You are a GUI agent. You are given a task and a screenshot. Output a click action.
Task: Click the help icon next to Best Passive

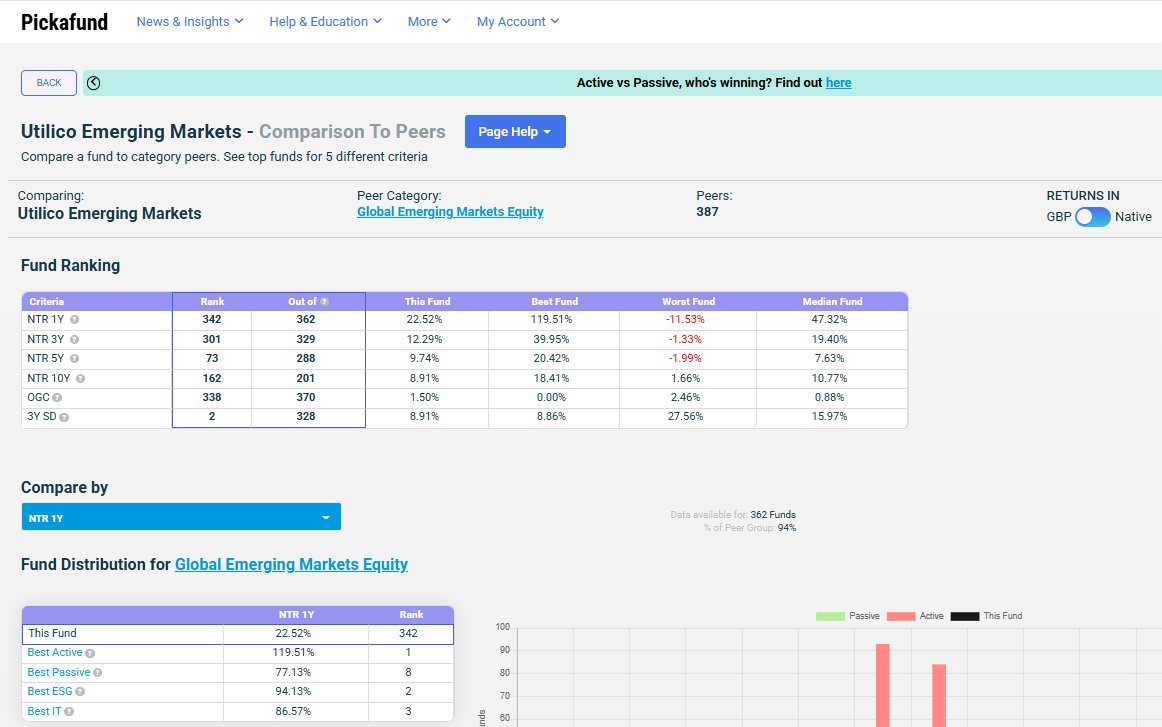coord(97,673)
